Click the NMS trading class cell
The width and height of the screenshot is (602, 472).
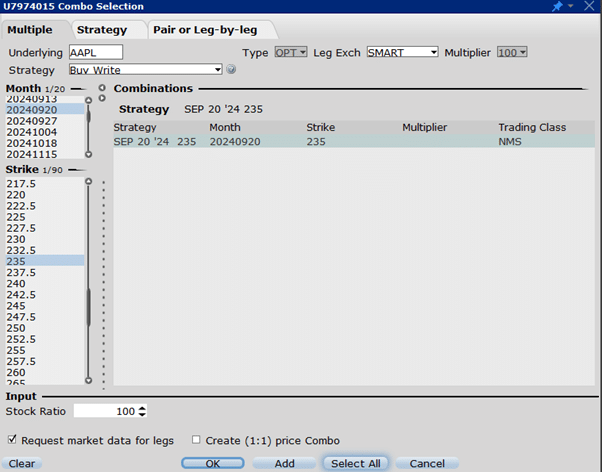pyautogui.click(x=510, y=142)
